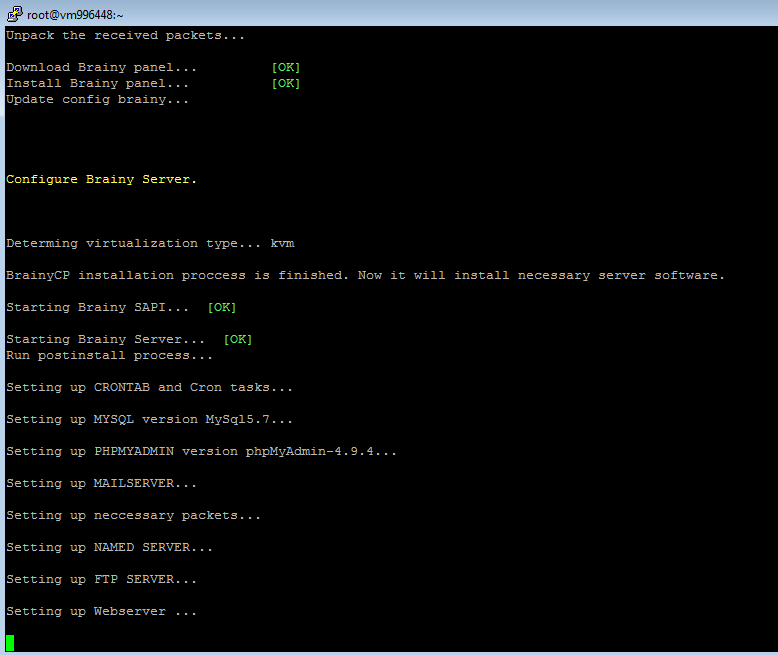
Task: Click the yellow Configure Brainy Server heading
Action: (102, 180)
